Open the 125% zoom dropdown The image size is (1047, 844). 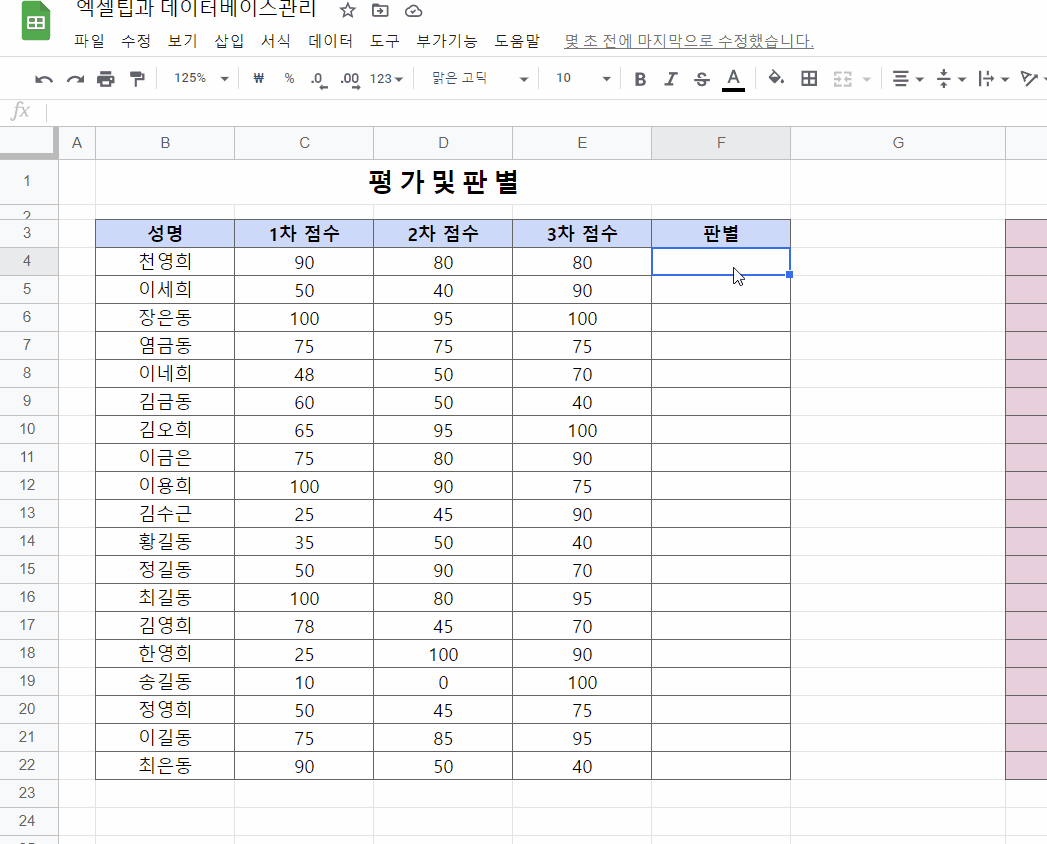(201, 79)
